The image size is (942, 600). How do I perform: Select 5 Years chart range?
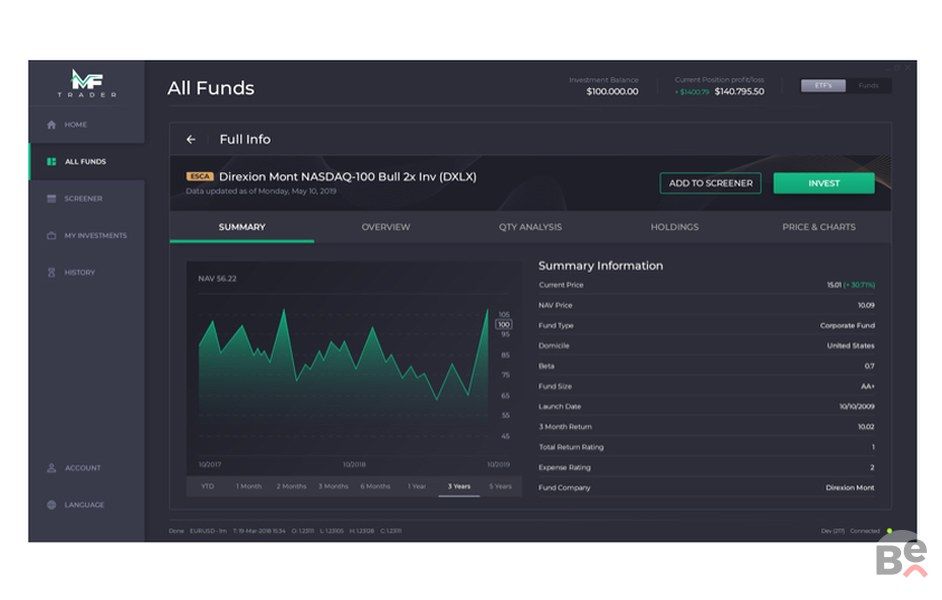tap(500, 486)
